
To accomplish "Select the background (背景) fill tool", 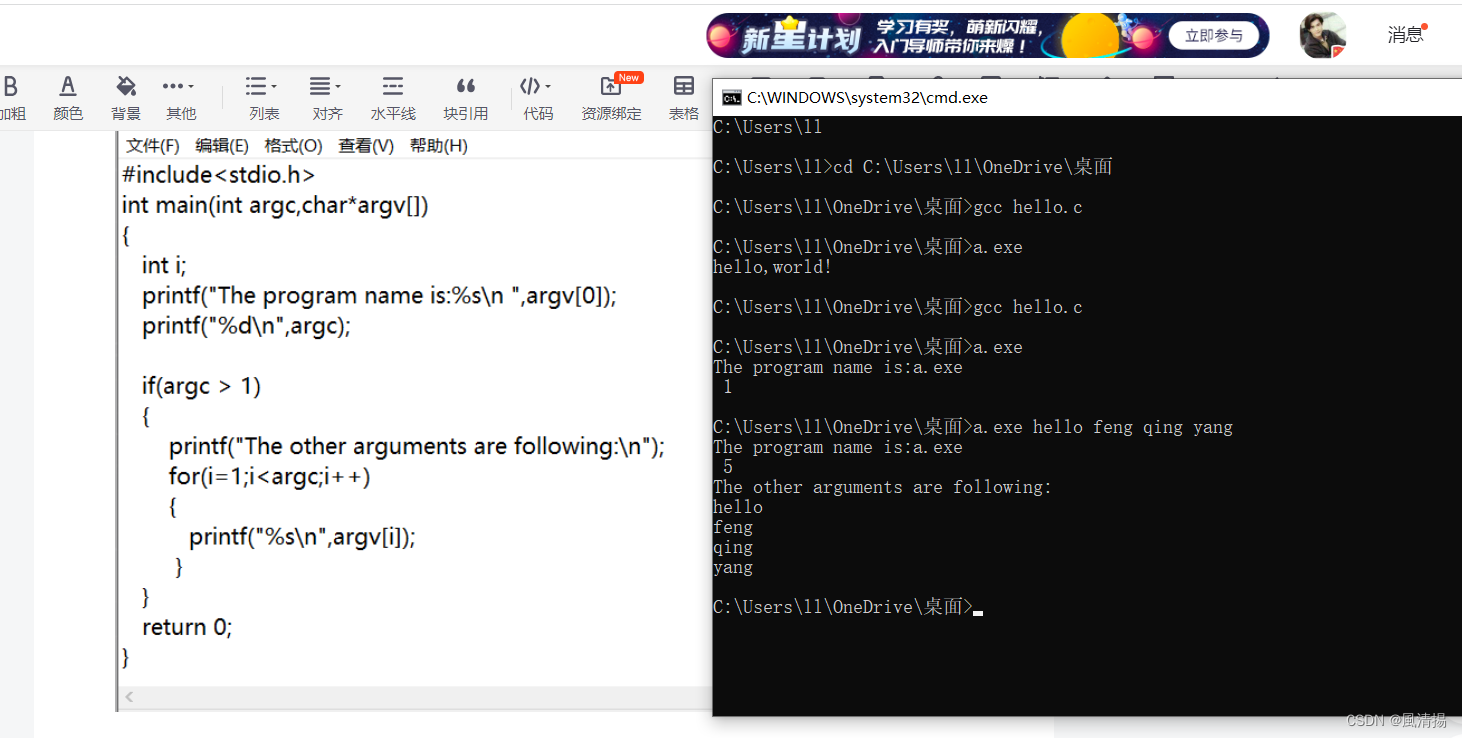I will tap(126, 98).
